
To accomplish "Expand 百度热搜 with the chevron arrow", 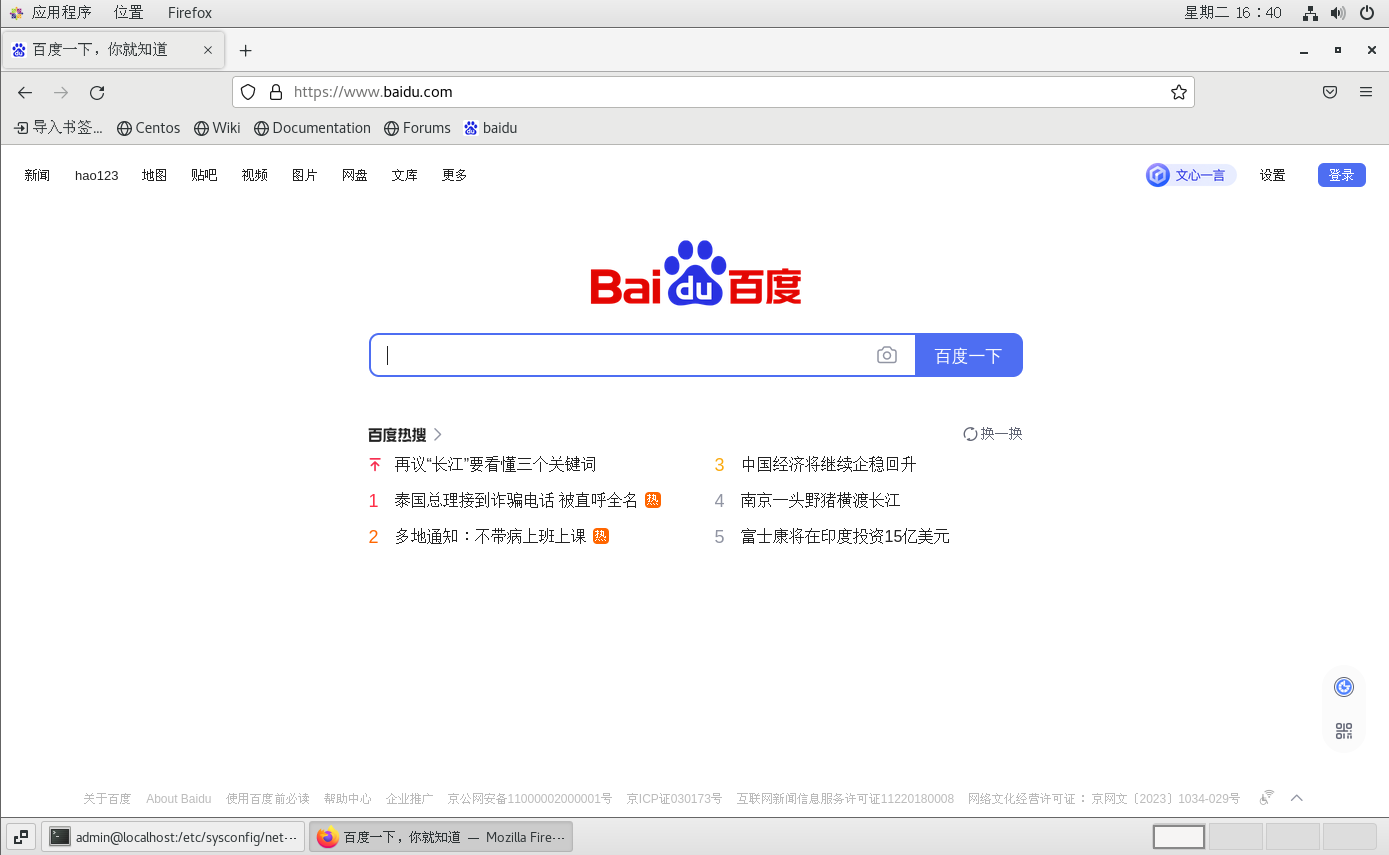I will [x=438, y=435].
